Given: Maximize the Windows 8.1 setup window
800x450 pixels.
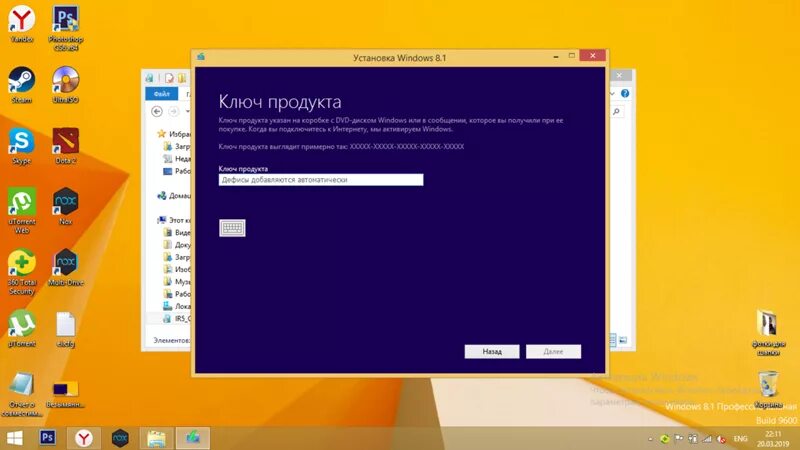Looking at the screenshot, I should click(571, 56).
